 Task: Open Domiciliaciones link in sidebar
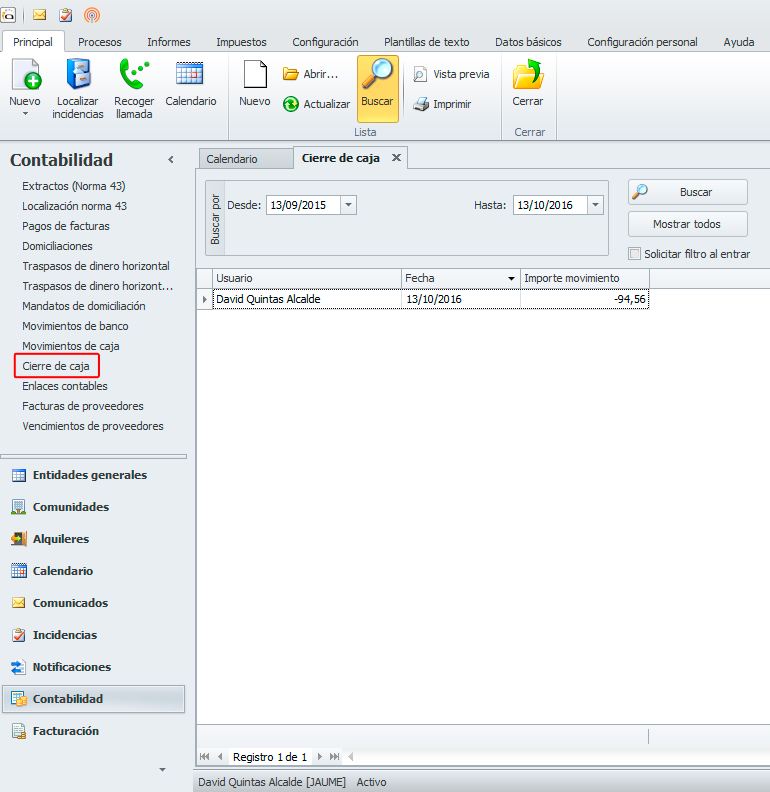pos(57,246)
